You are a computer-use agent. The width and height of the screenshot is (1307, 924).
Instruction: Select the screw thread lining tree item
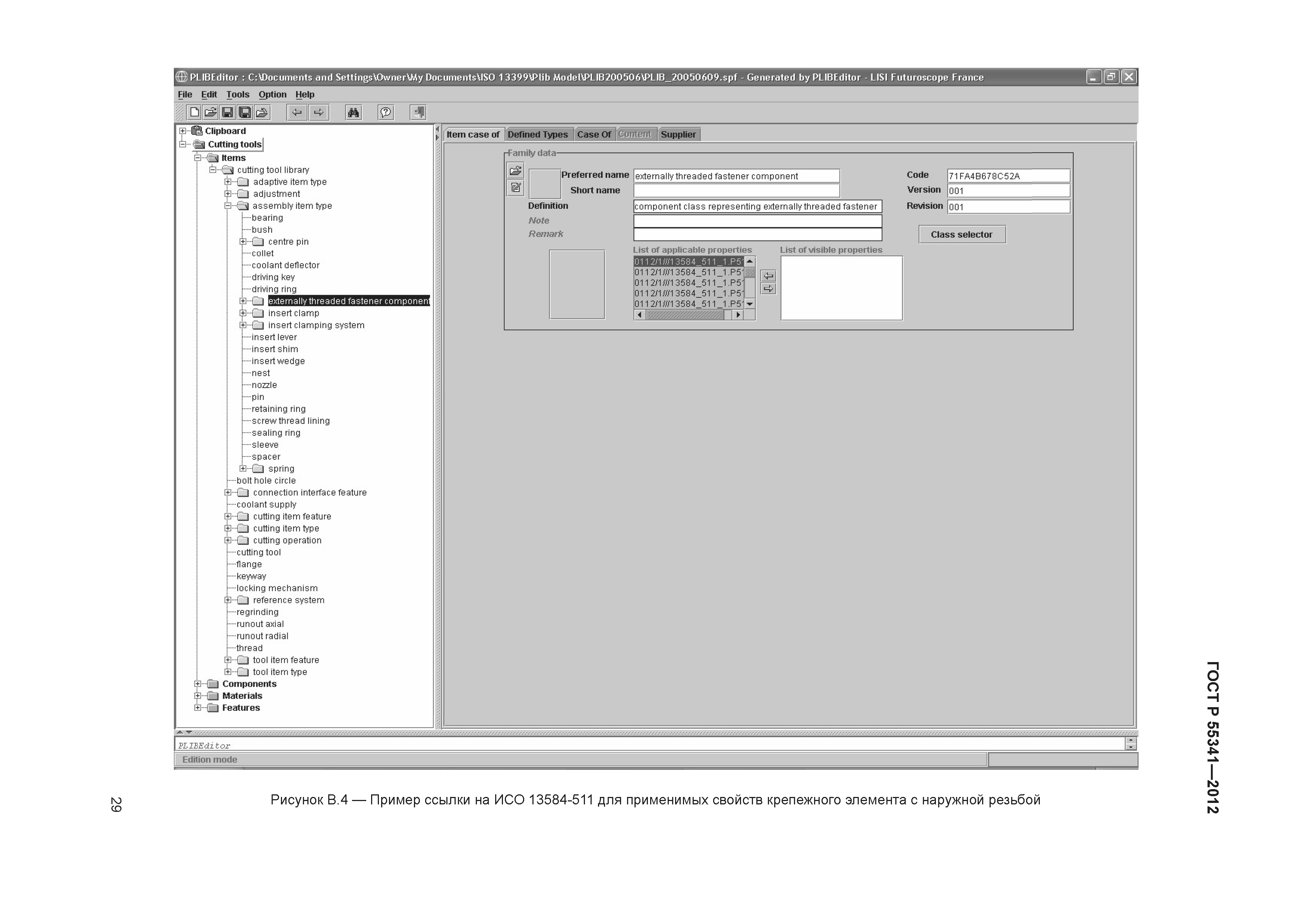291,421
